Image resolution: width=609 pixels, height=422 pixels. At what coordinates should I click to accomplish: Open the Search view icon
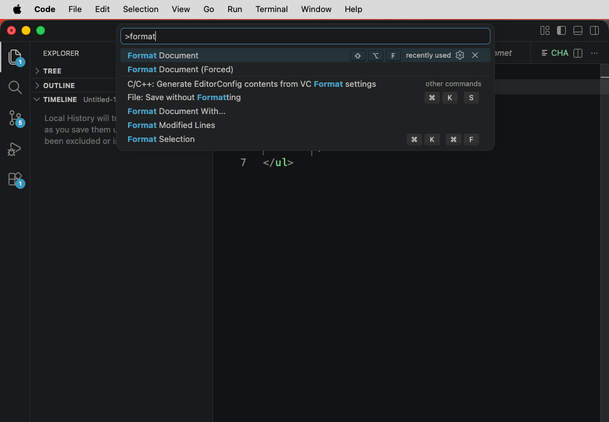(x=15, y=88)
